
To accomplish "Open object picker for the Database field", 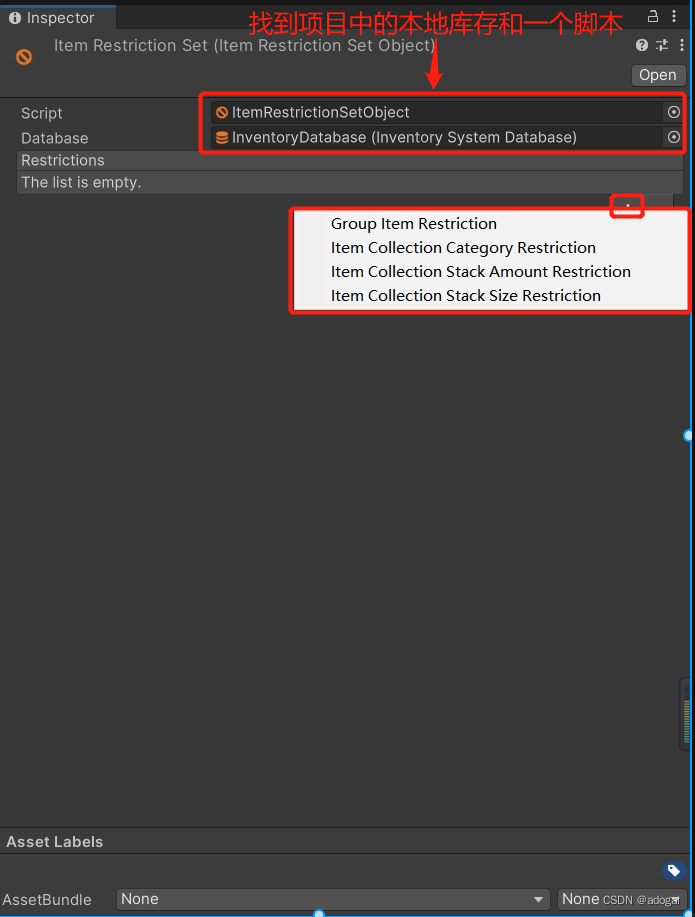I will pyautogui.click(x=674, y=137).
